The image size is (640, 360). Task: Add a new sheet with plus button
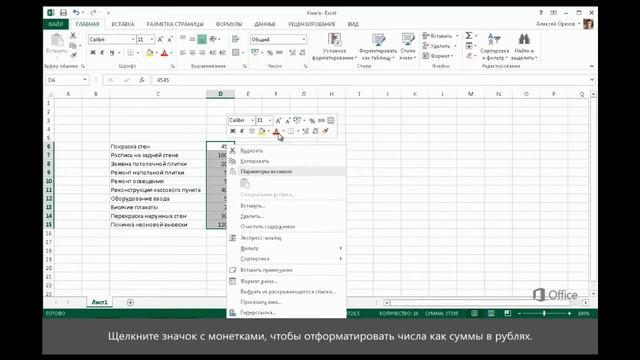(130, 302)
